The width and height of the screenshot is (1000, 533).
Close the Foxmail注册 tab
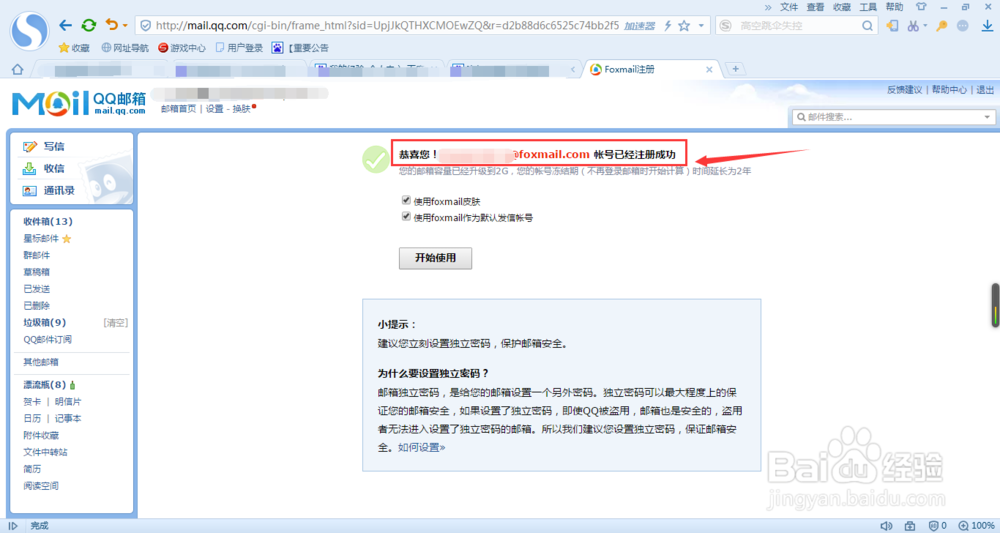point(709,69)
